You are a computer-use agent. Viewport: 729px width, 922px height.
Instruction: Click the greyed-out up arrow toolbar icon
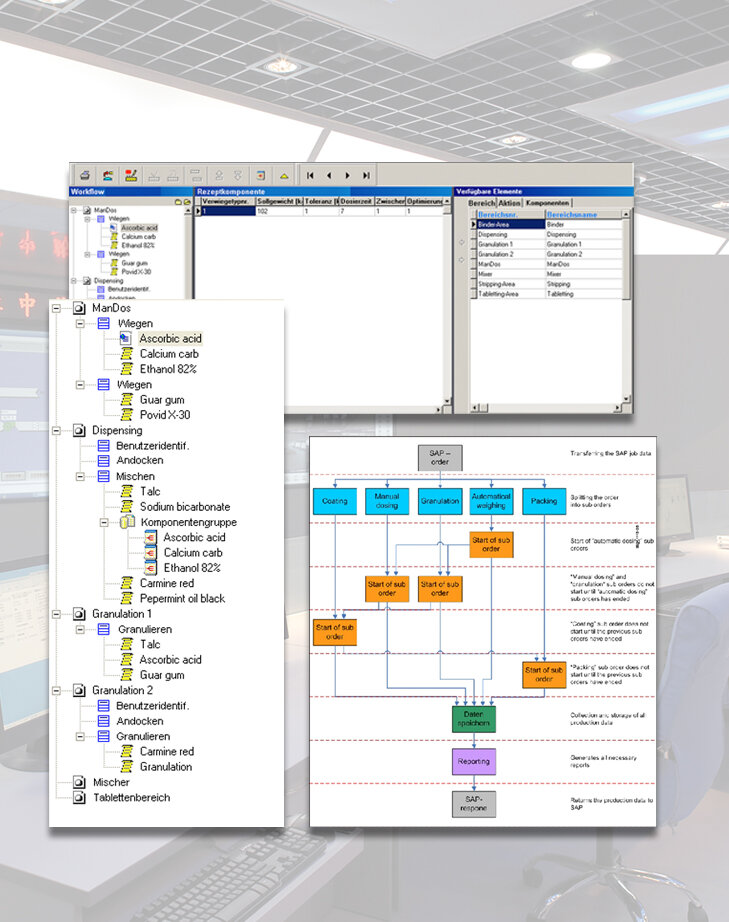219,175
